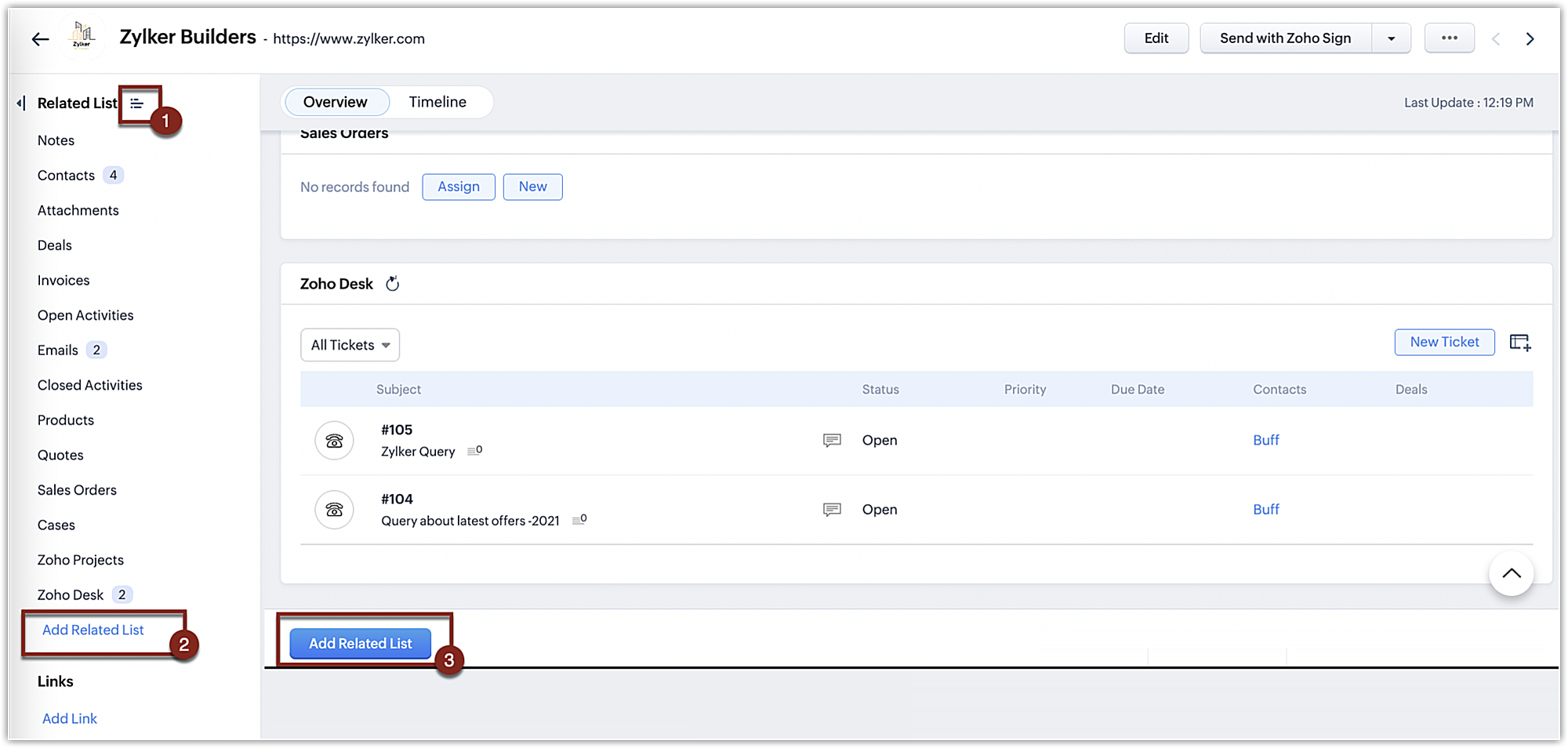This screenshot has width=1568, height=748.
Task: Click the Subject column header
Action: pyautogui.click(x=398, y=390)
